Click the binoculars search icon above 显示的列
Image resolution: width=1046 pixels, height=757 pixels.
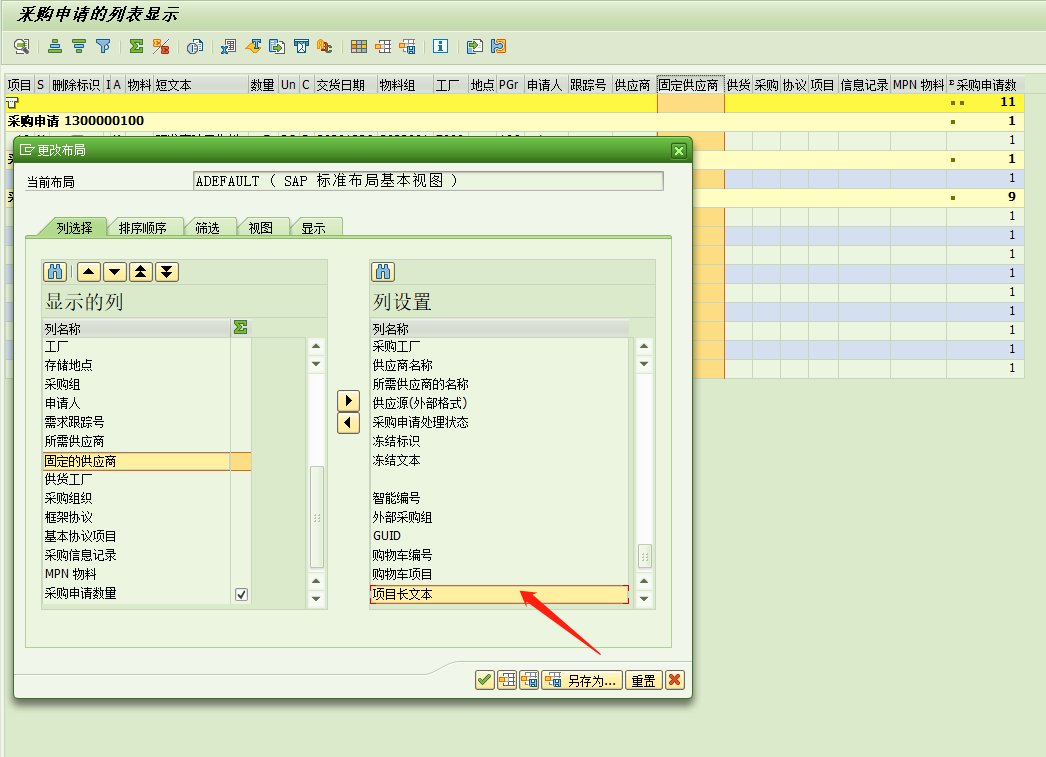coord(55,271)
